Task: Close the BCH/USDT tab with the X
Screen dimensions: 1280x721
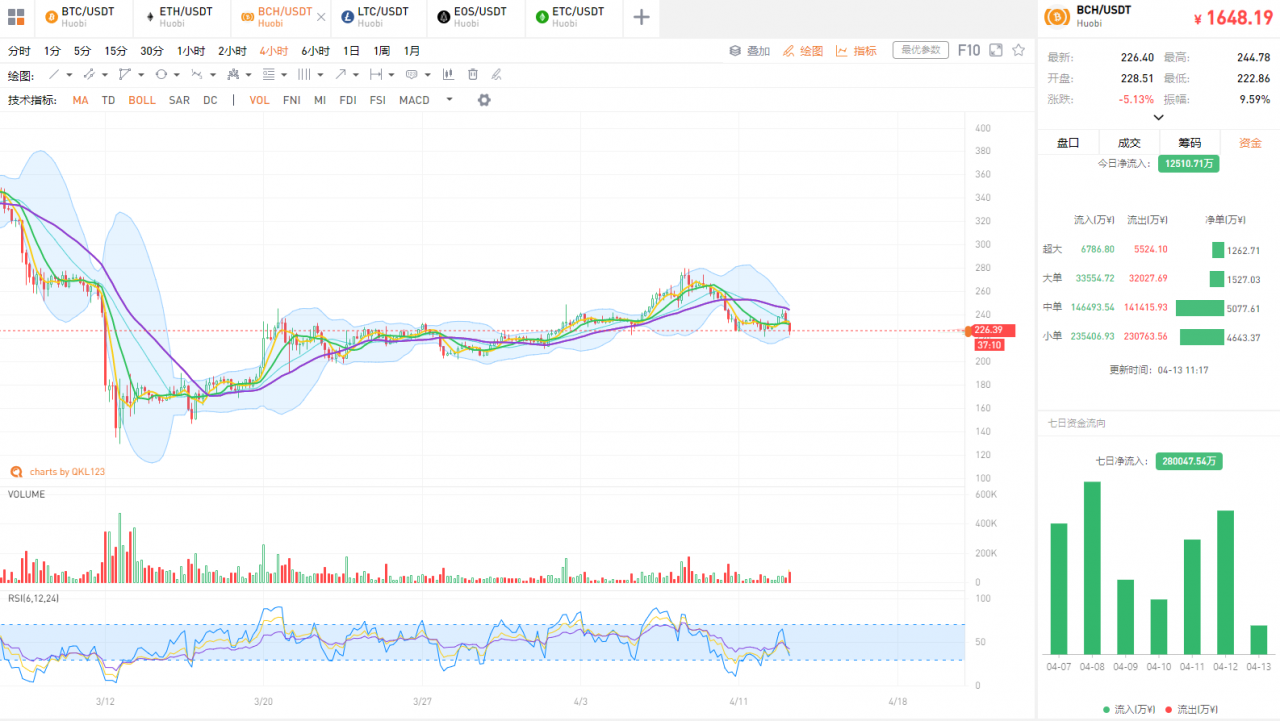Action: (x=322, y=17)
